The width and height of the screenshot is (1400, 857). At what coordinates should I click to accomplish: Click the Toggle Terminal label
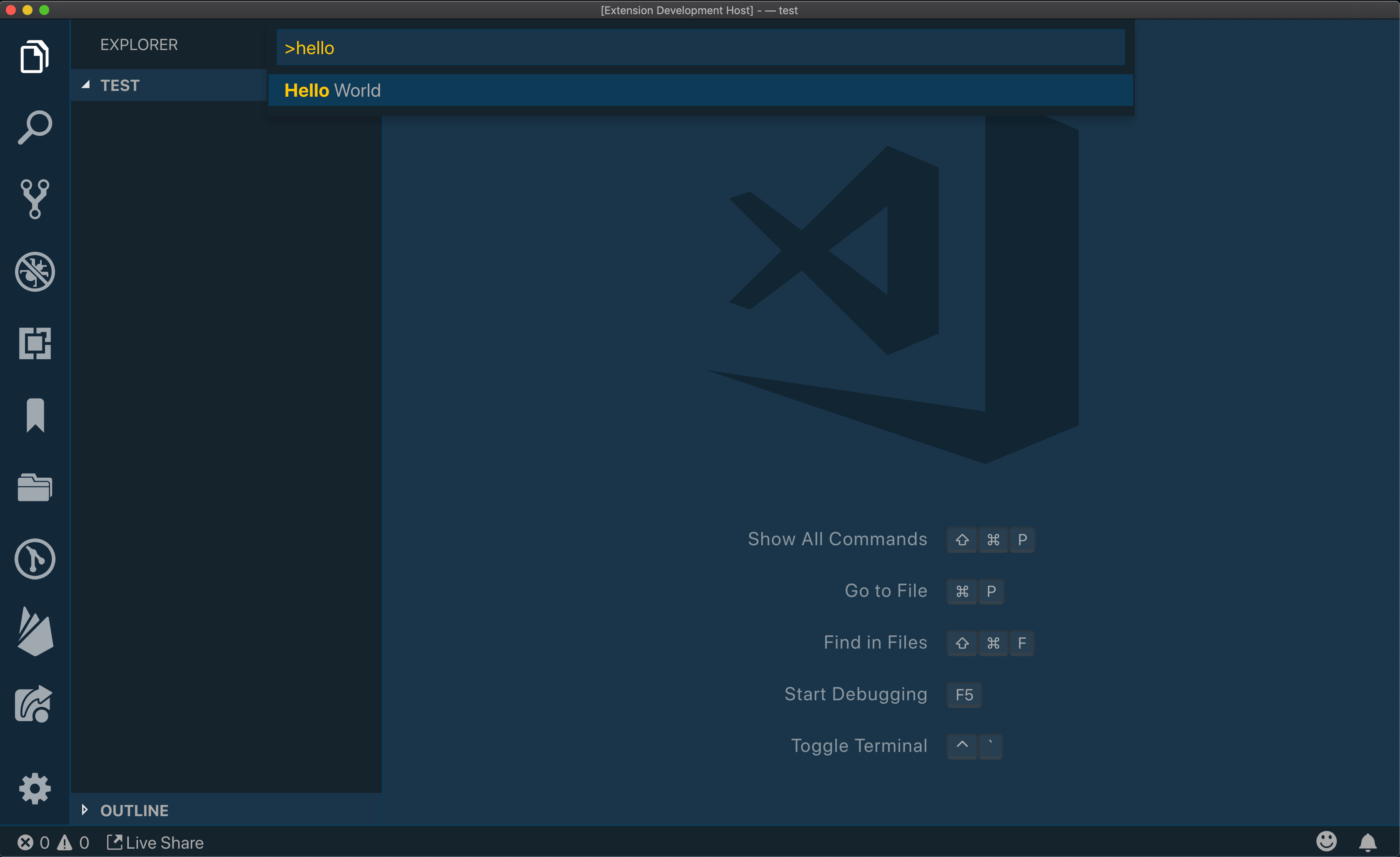point(860,746)
